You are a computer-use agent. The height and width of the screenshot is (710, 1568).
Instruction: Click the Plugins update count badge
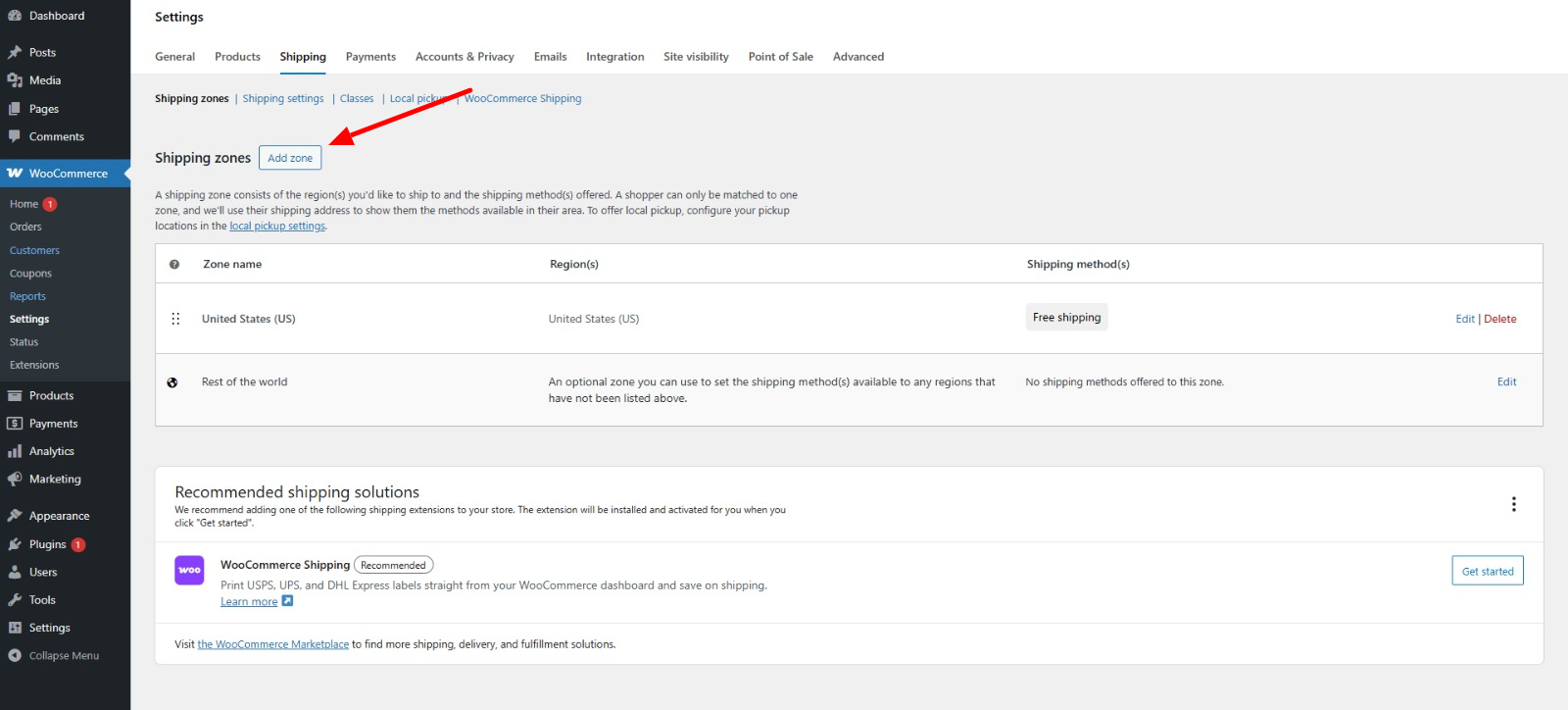78,544
